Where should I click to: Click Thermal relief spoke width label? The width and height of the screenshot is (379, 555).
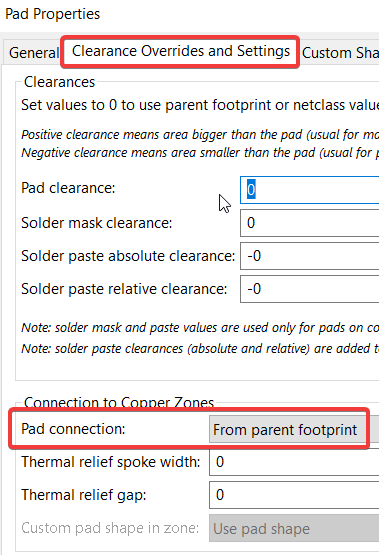tap(111, 462)
